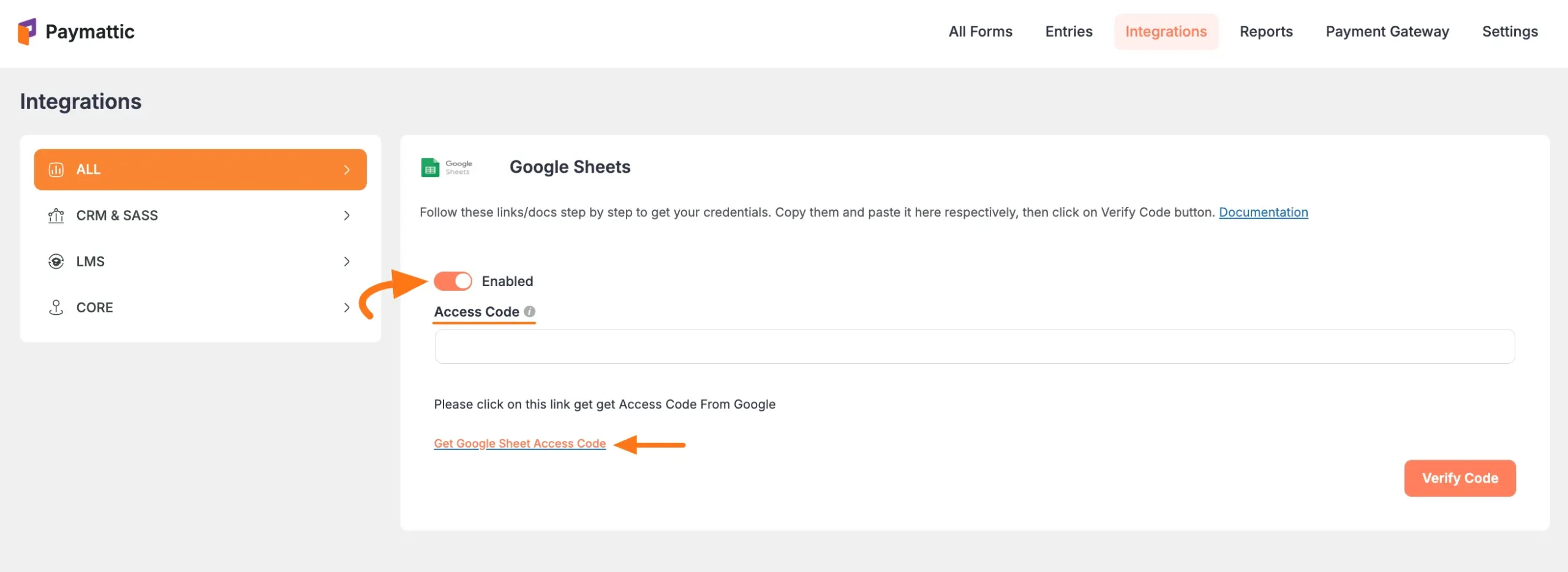Expand the LMS category chevron
Image resolution: width=1568 pixels, height=572 pixels.
coord(347,262)
